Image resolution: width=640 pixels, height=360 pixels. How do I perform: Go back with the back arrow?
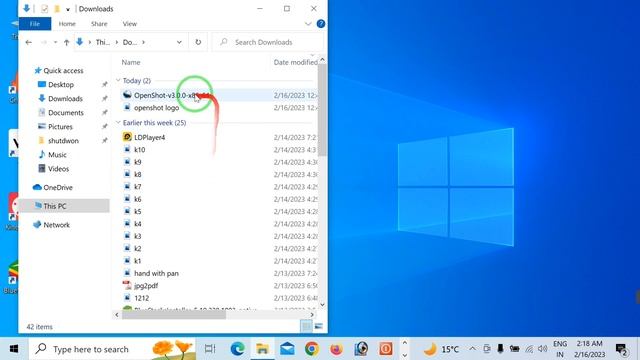pyautogui.click(x=28, y=42)
